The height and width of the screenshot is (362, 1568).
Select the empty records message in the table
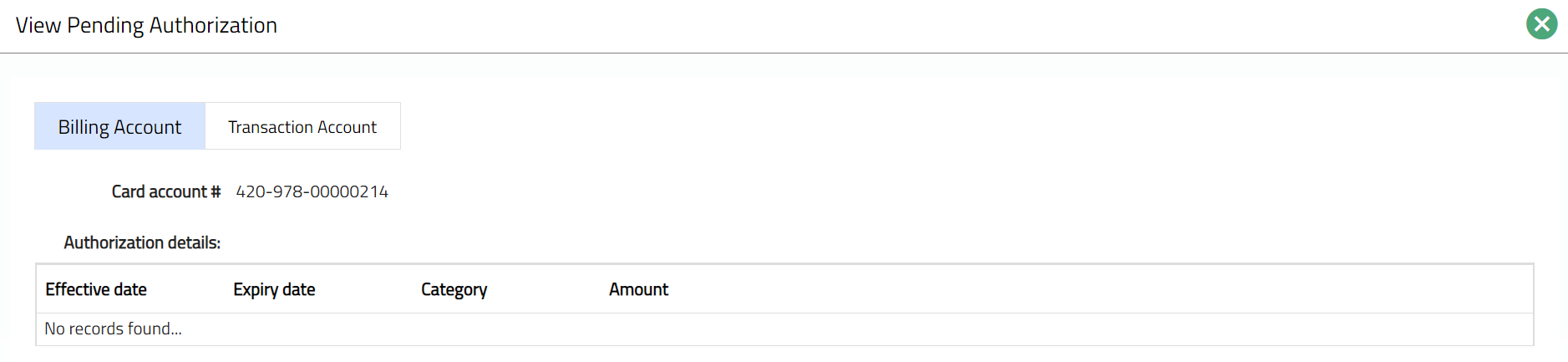(x=113, y=329)
